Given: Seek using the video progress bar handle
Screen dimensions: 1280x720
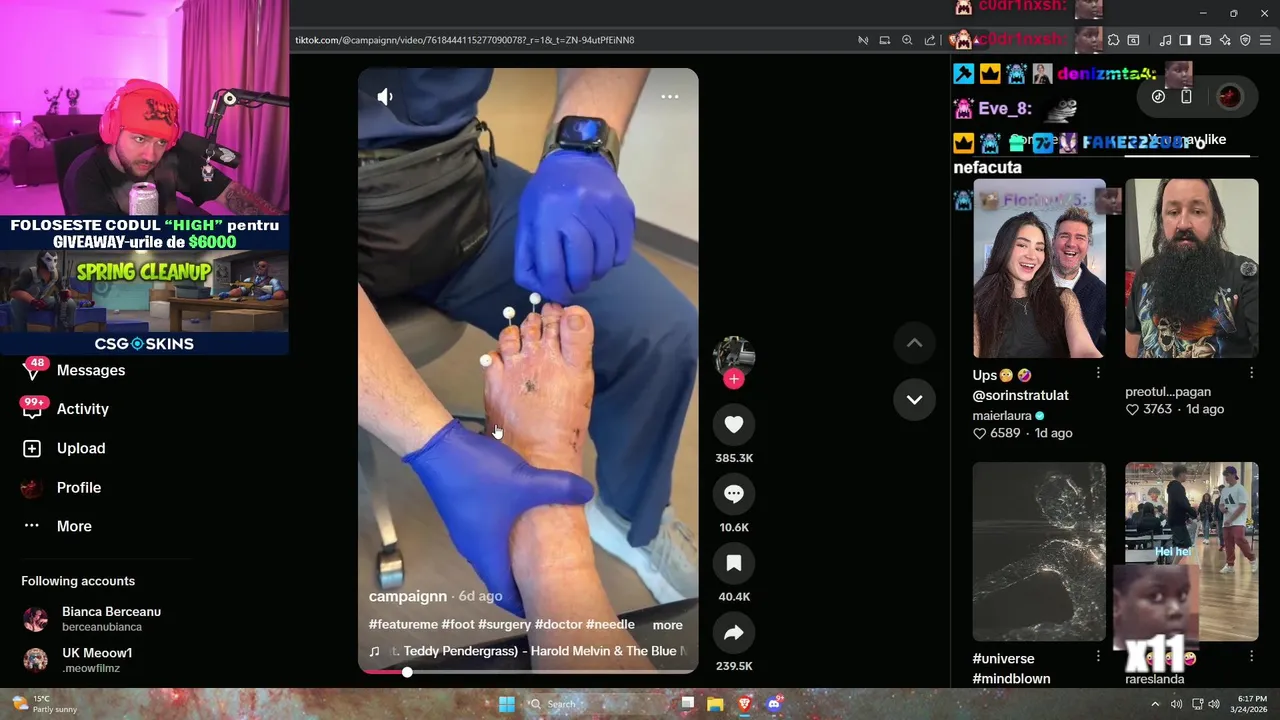Looking at the screenshot, I should pos(407,672).
